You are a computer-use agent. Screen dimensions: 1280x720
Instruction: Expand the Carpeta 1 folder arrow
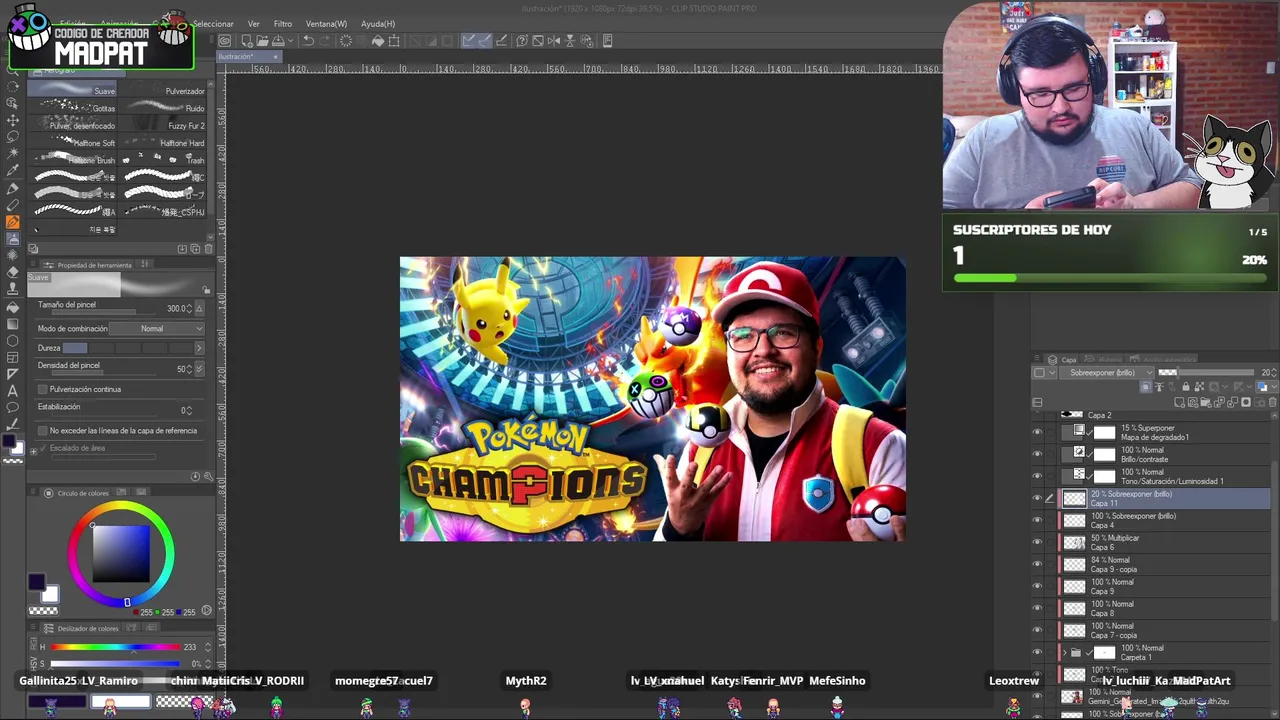[1063, 652]
